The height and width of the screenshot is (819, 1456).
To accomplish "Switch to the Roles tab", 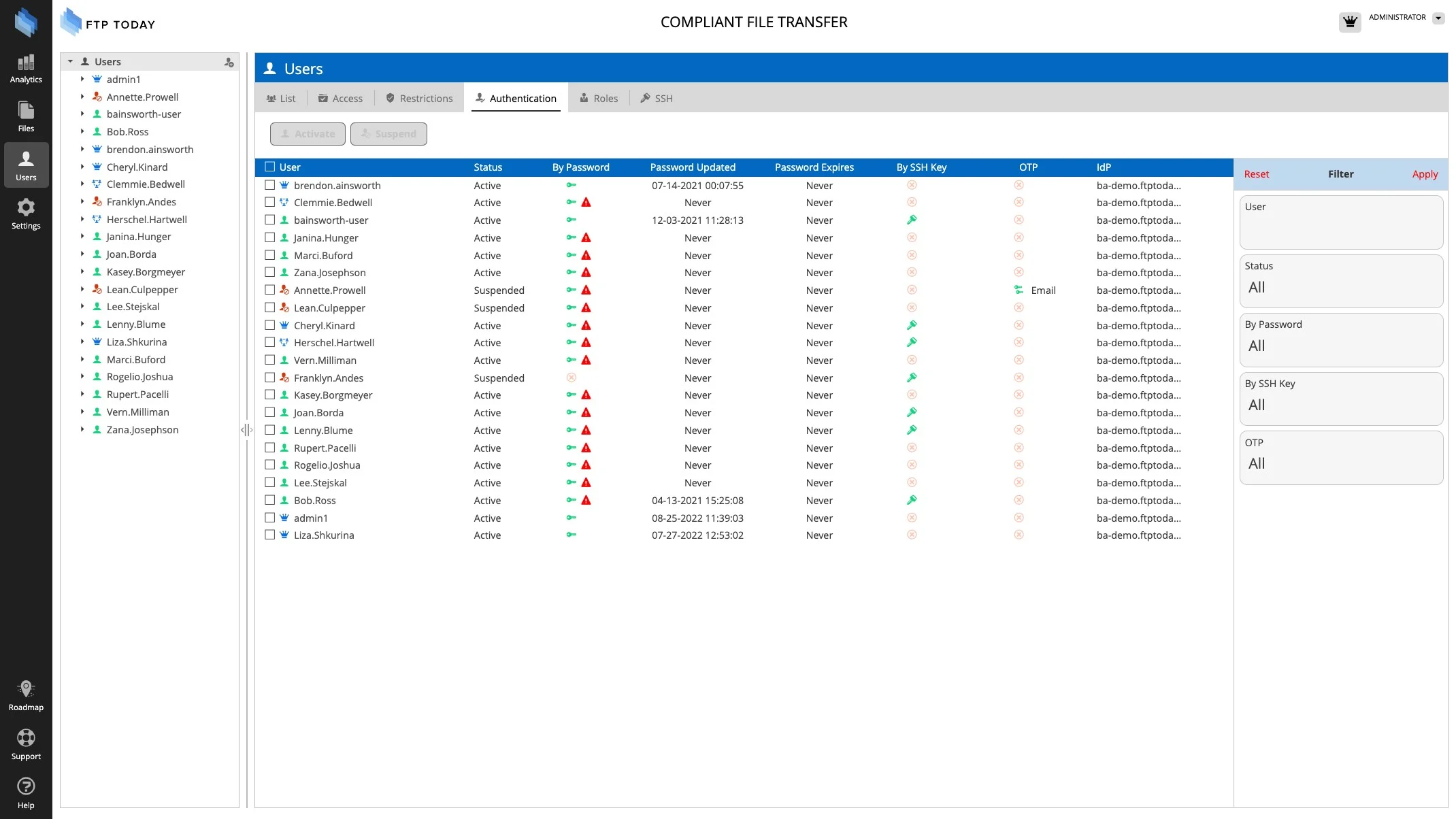I will pyautogui.click(x=599, y=99).
